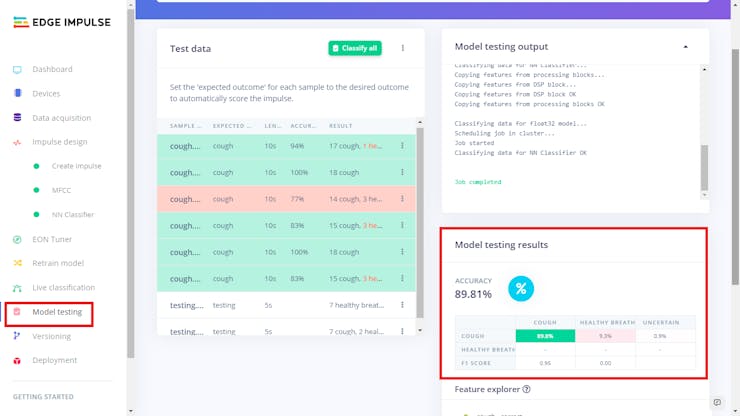Go to Devices section
This screenshot has width=740, height=416.
pos(46,93)
